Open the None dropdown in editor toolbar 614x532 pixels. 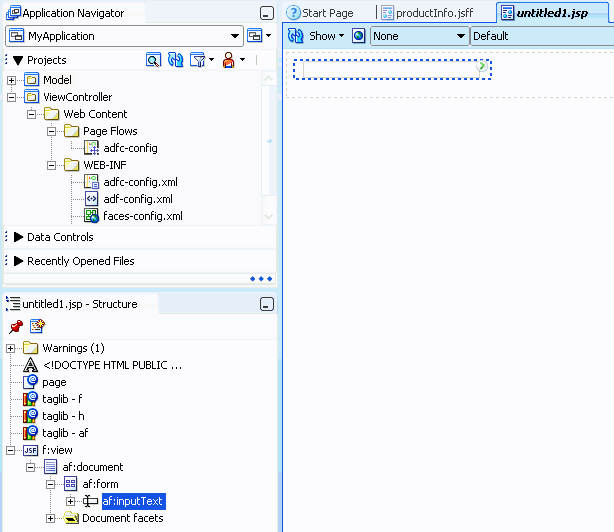tap(419, 36)
